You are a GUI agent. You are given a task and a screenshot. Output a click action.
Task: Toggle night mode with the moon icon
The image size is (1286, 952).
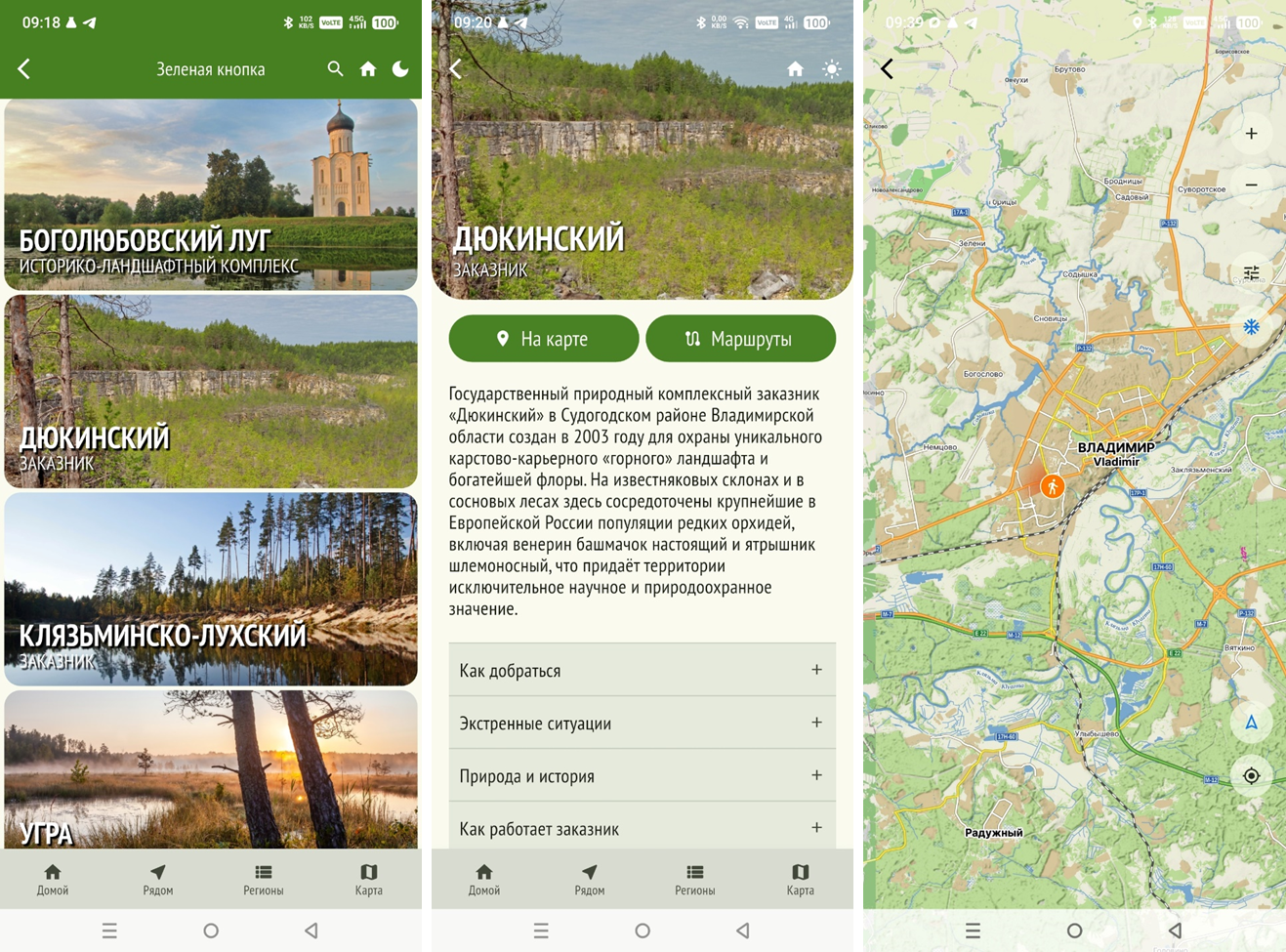coord(400,68)
